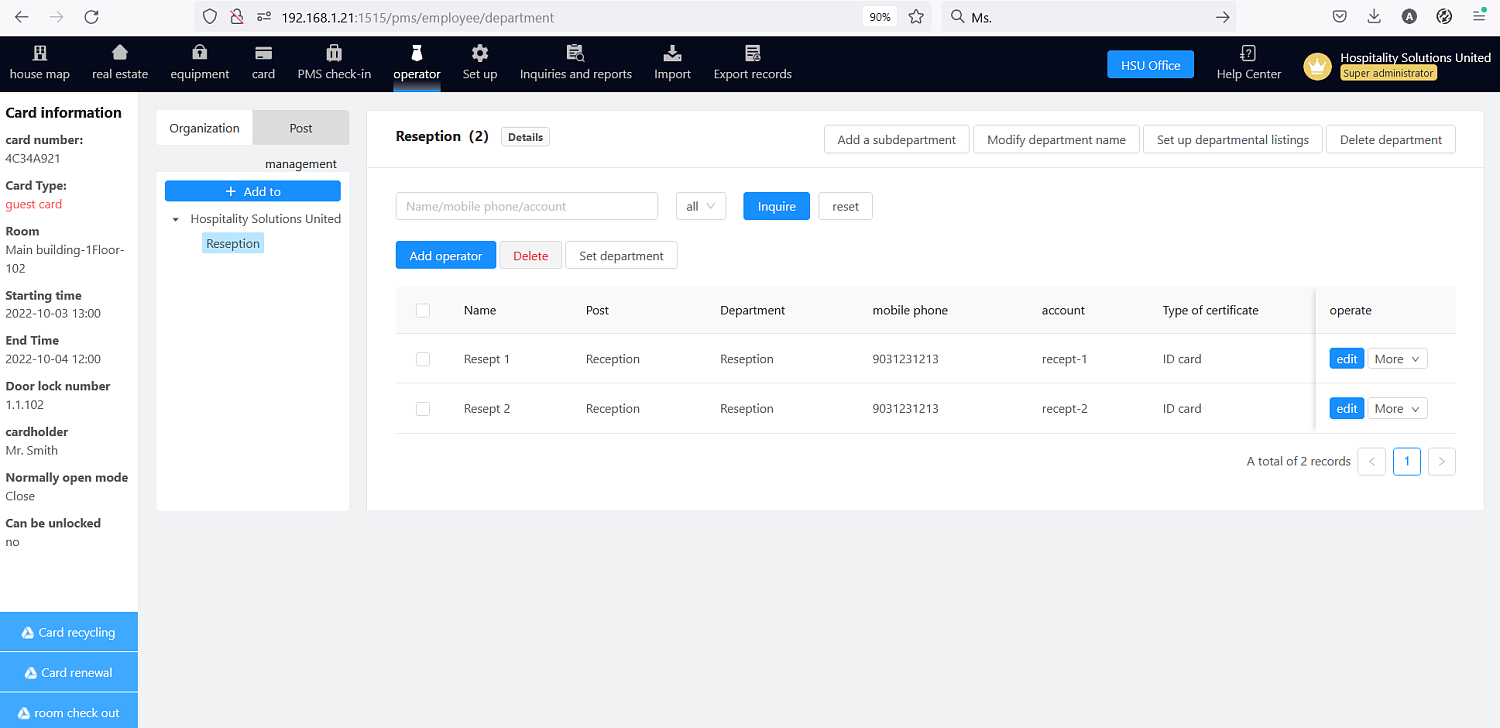Open the Help Center icon
Image resolution: width=1500 pixels, height=728 pixels.
click(1248, 53)
